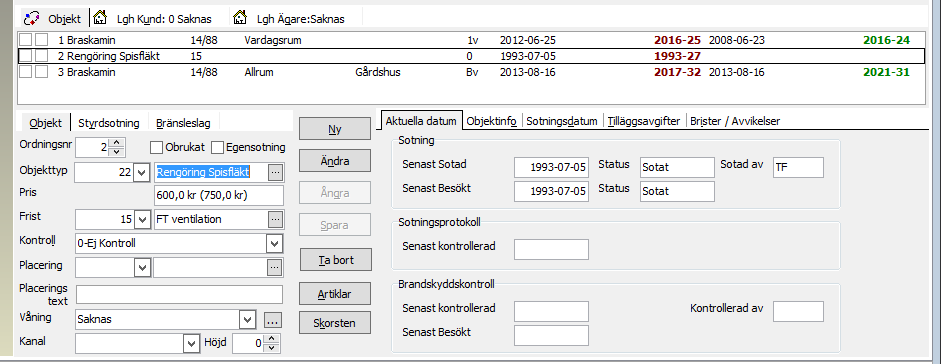Click the Skorsten button

[335, 323]
